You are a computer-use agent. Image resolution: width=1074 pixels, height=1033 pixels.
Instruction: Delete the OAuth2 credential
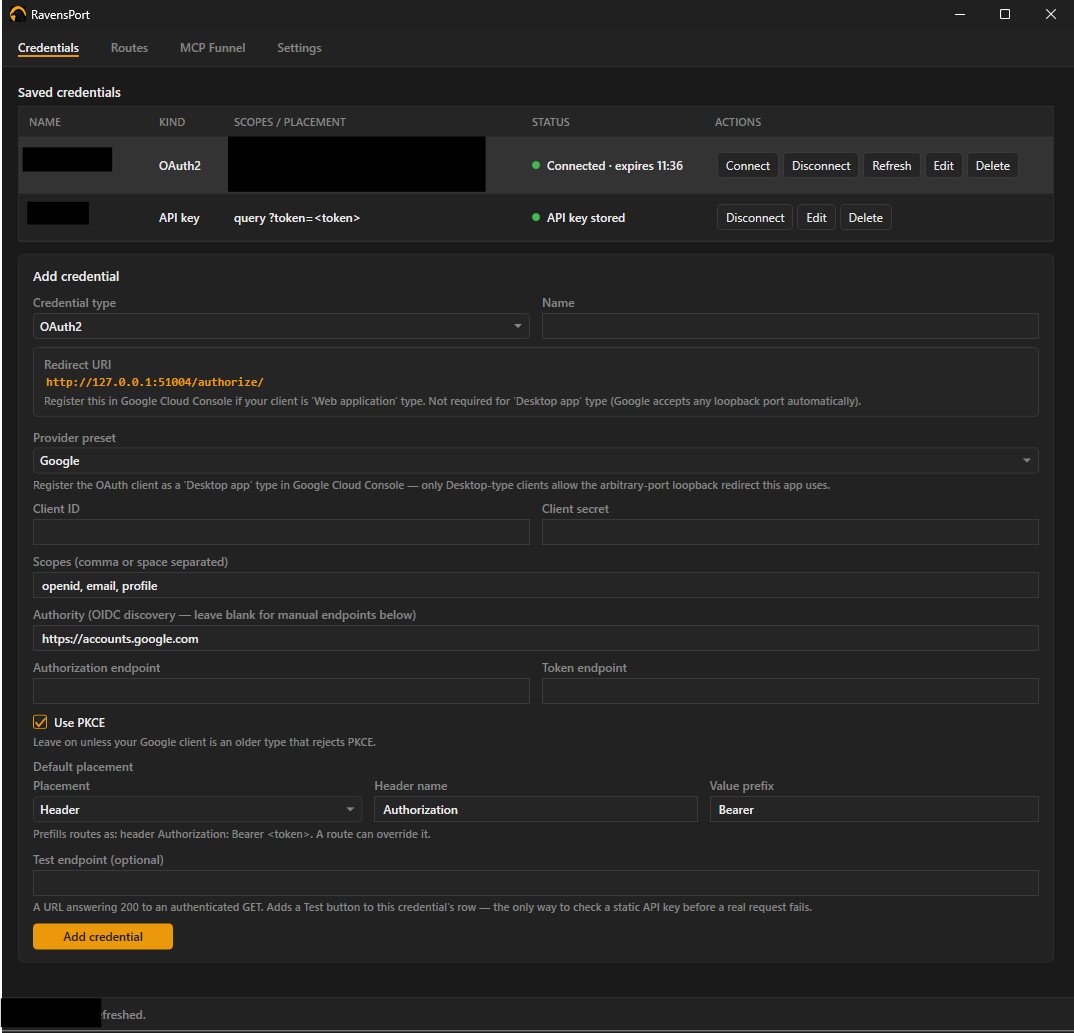click(x=992, y=166)
